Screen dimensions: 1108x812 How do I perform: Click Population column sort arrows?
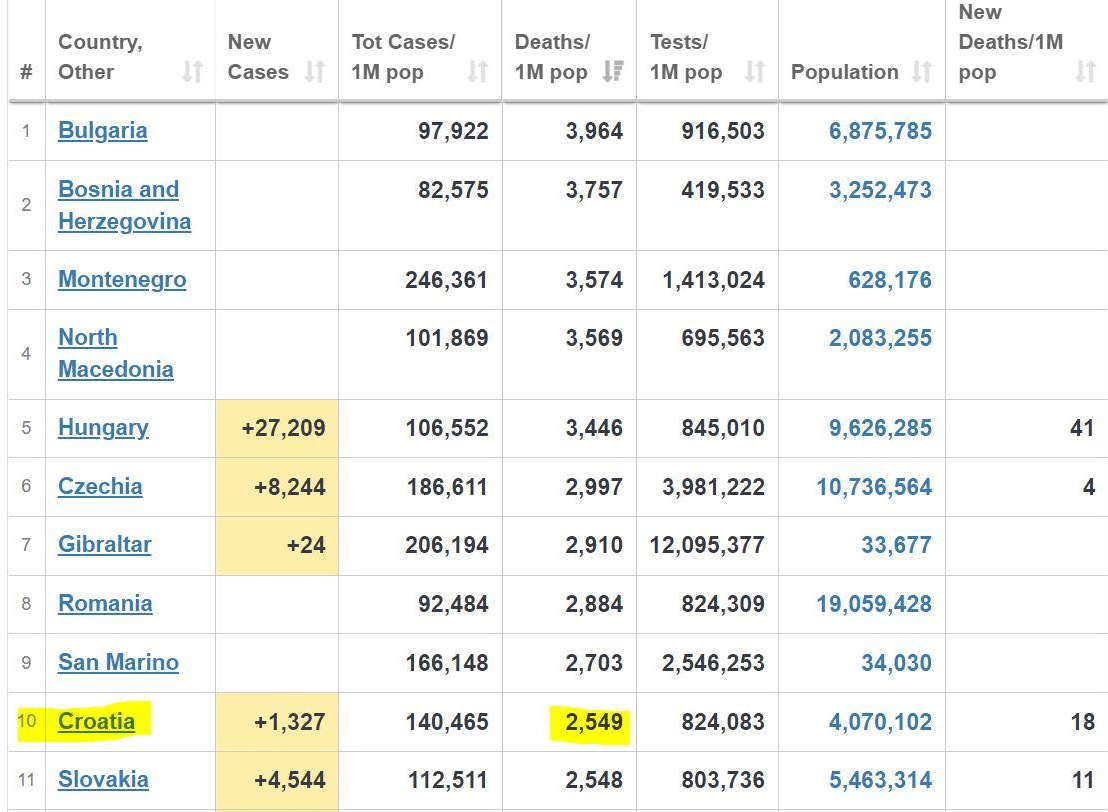922,72
